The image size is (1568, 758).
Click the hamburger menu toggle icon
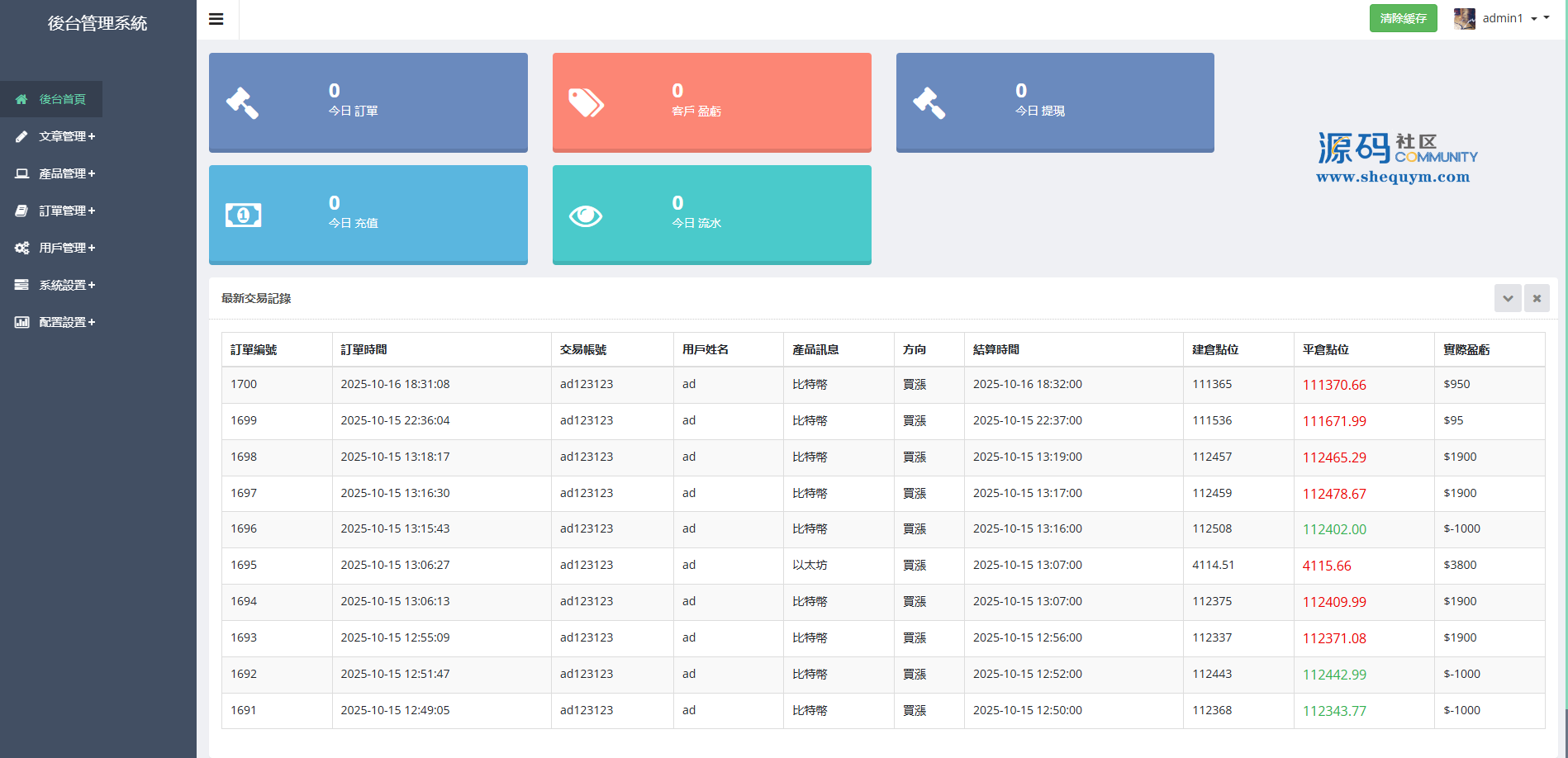click(x=216, y=19)
